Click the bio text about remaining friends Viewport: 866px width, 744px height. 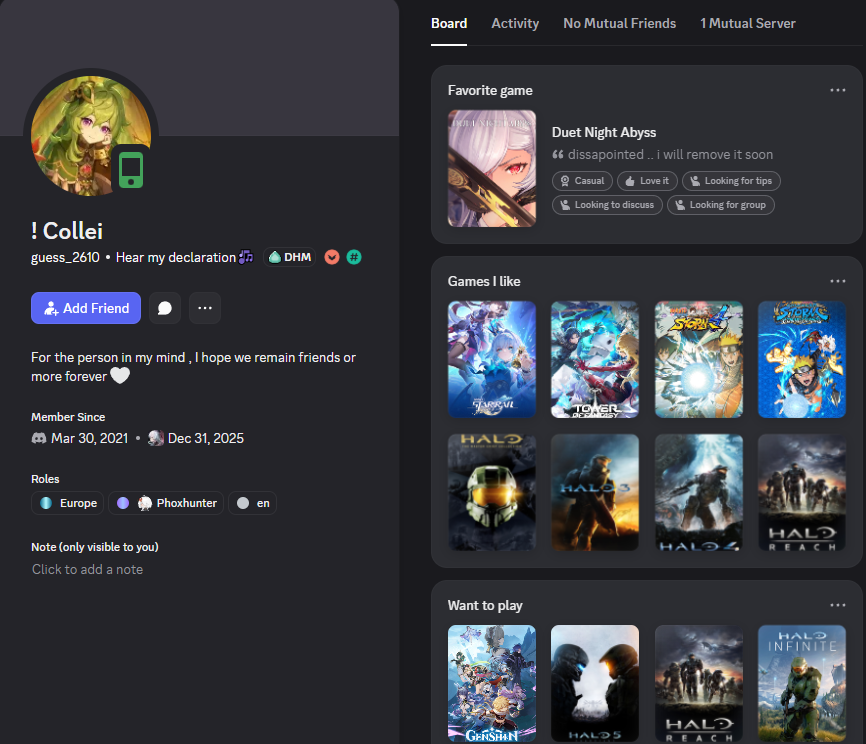(x=193, y=367)
